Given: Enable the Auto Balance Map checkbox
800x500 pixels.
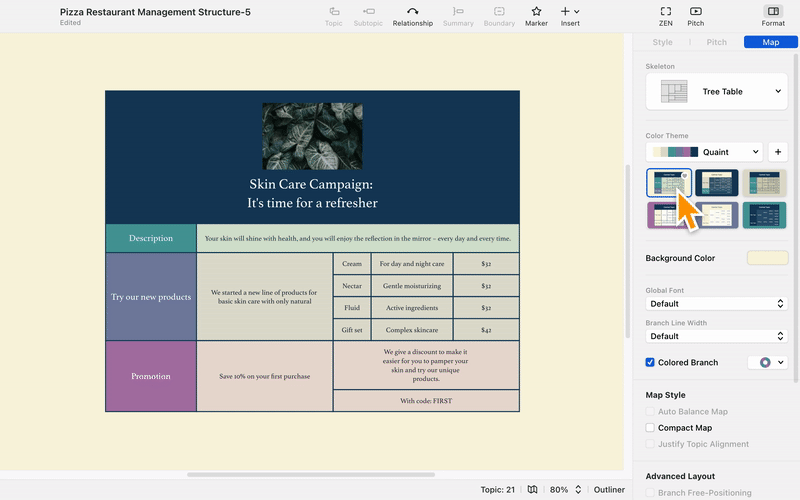Looking at the screenshot, I should point(650,411).
